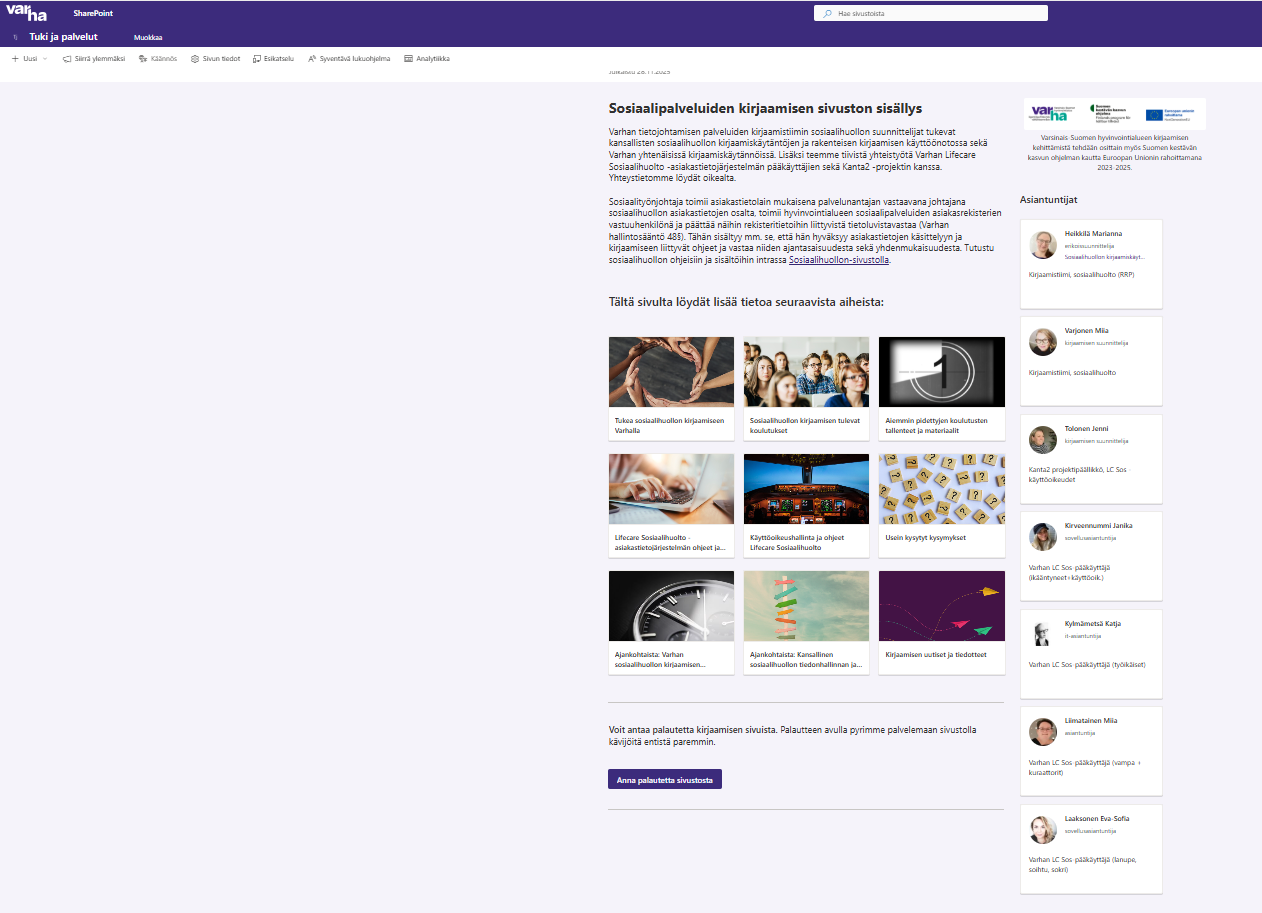
Task: Click the Esikatselu preview icon
Action: point(257,59)
